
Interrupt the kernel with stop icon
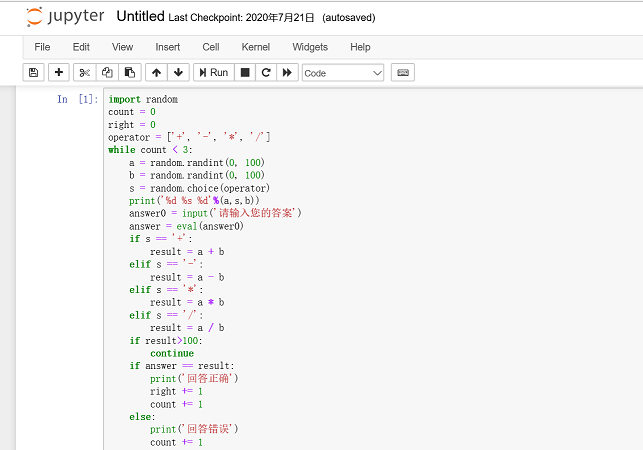click(245, 73)
